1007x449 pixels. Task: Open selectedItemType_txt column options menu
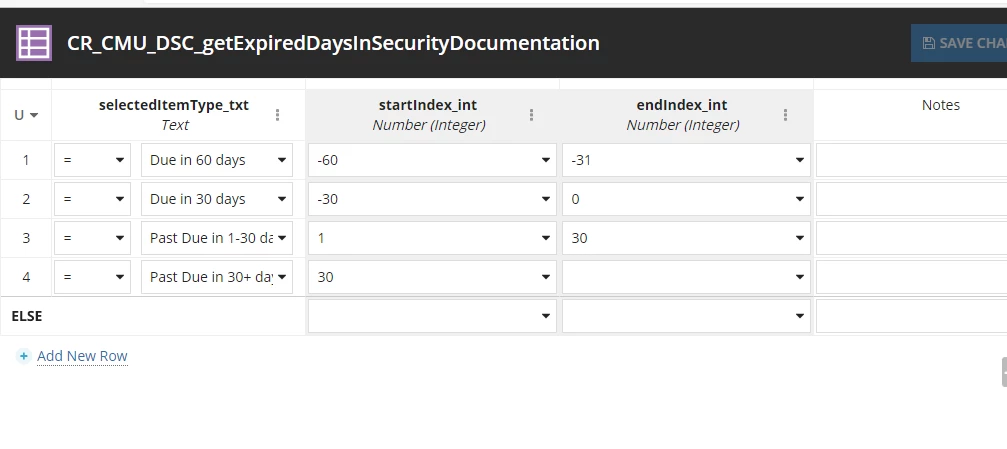click(x=277, y=115)
